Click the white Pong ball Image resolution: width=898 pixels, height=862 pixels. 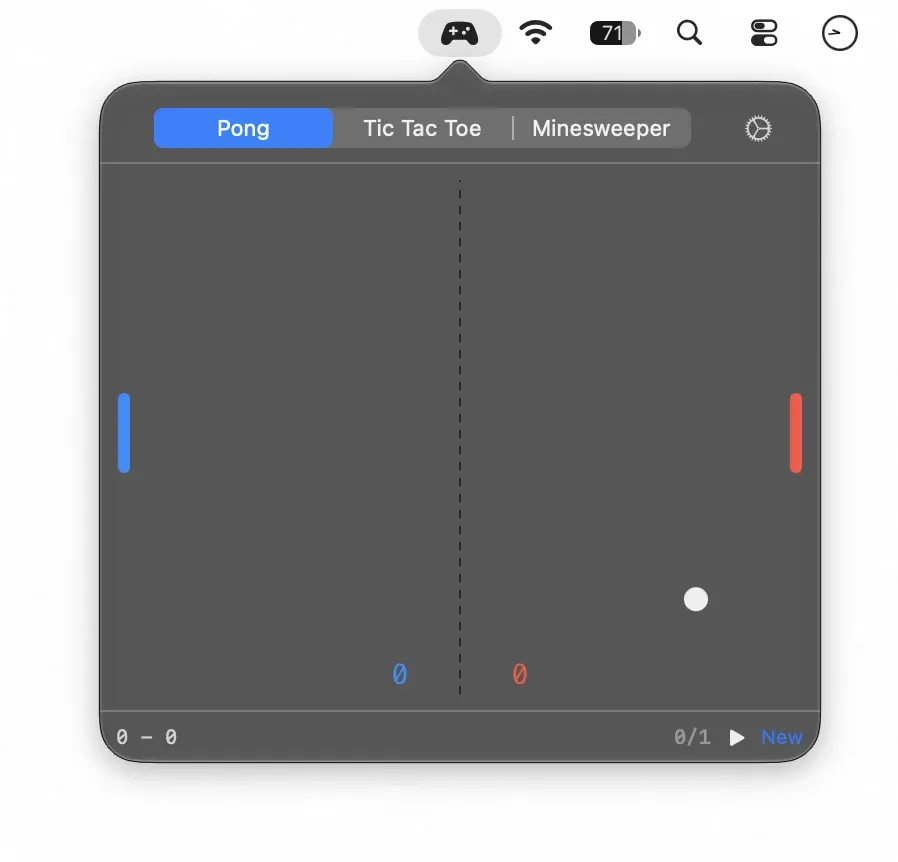click(696, 599)
